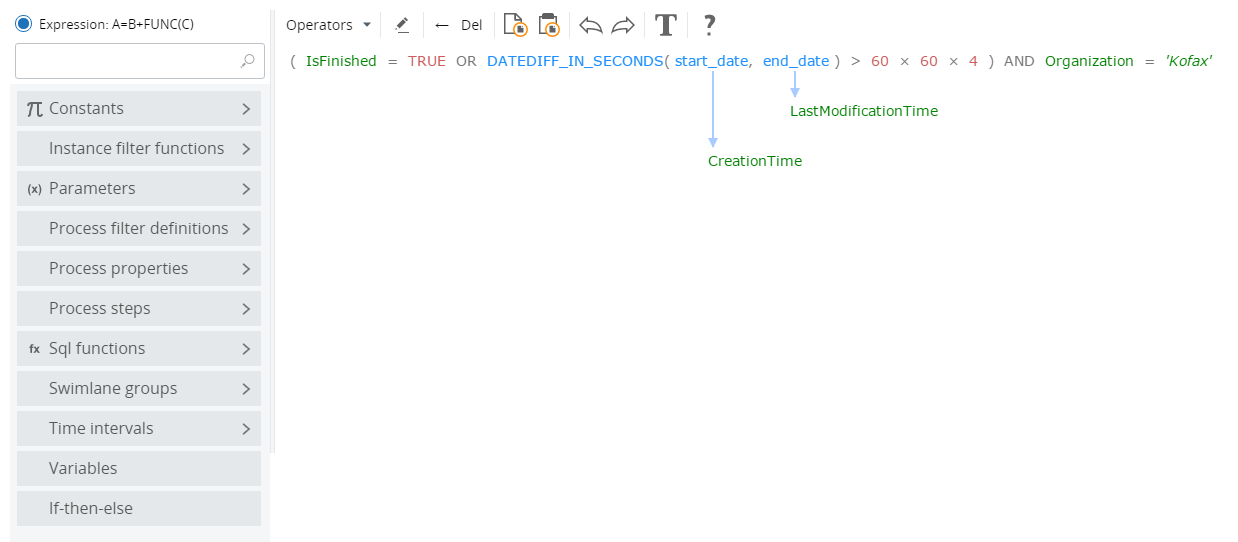Switch to text mode with T icon
This screenshot has height=542, width=1238.
pos(666,25)
